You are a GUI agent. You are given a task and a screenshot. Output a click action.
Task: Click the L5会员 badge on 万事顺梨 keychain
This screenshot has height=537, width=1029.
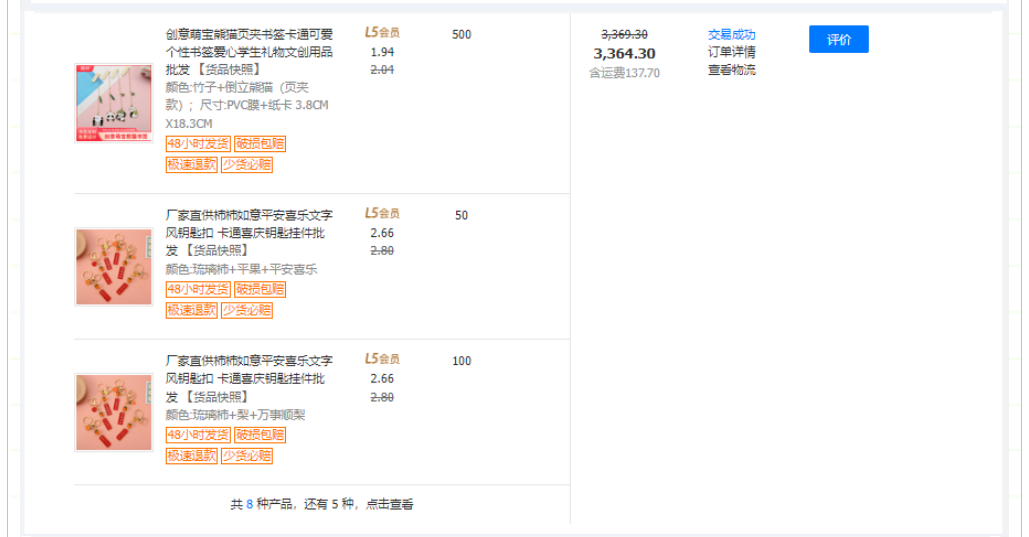(381, 359)
